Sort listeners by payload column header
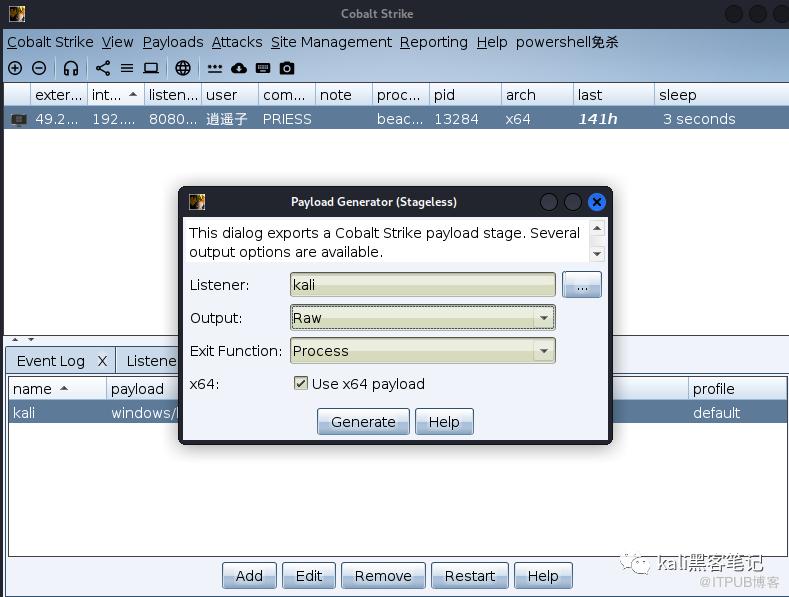This screenshot has height=597, width=789. (143, 389)
